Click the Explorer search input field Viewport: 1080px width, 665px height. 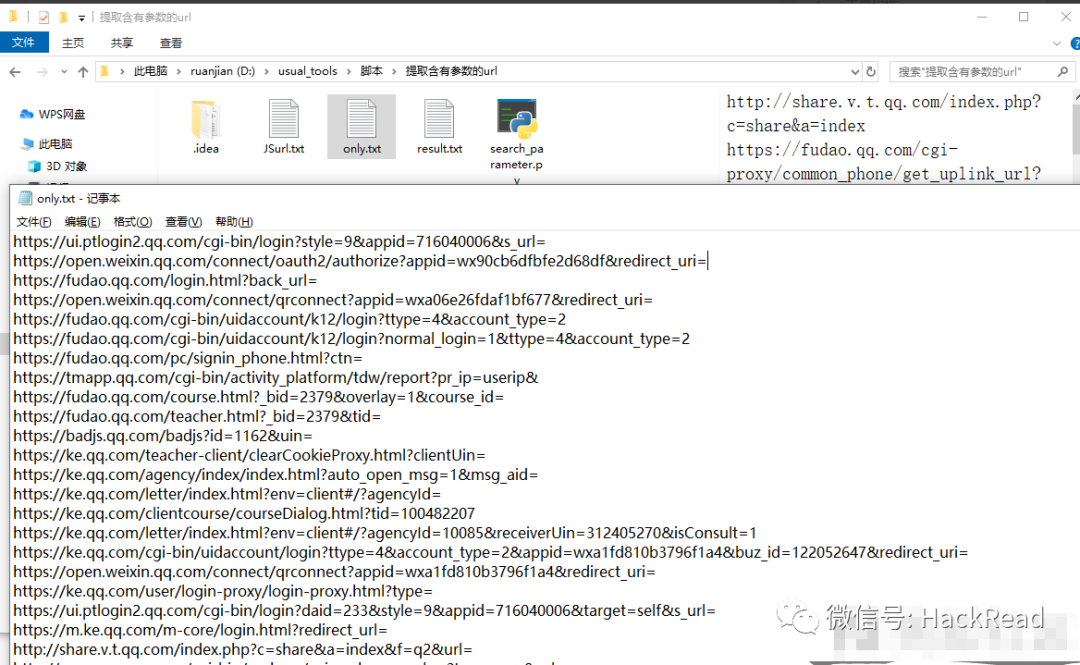[x=973, y=72]
